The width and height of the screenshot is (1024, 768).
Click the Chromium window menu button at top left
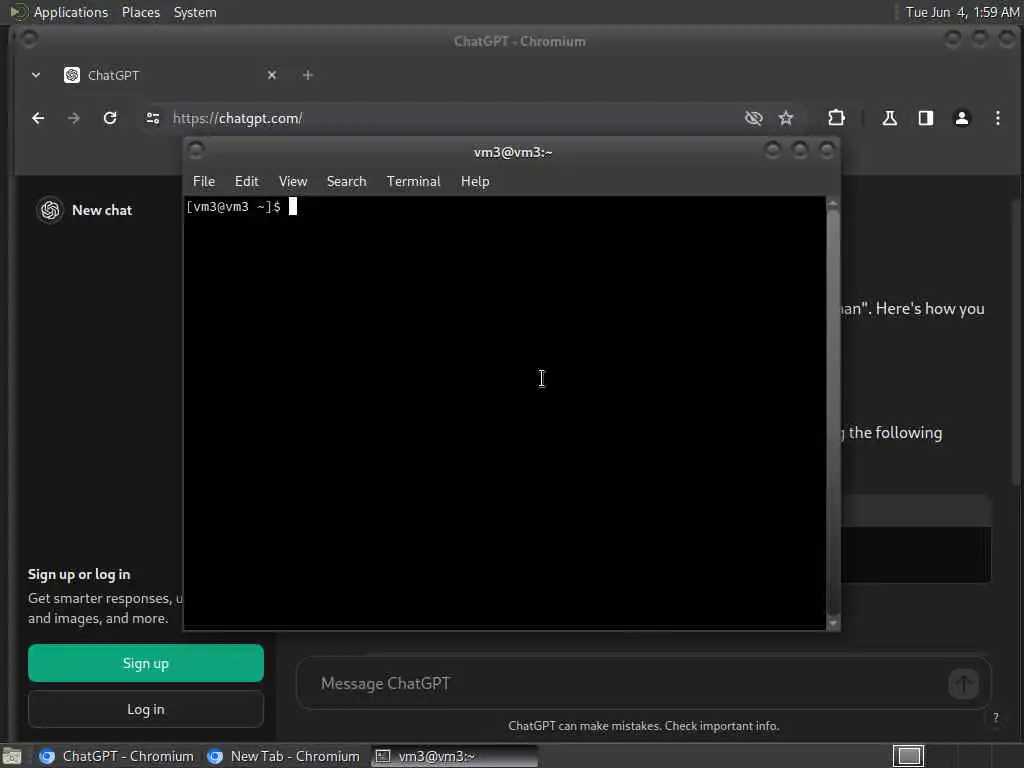click(28, 39)
